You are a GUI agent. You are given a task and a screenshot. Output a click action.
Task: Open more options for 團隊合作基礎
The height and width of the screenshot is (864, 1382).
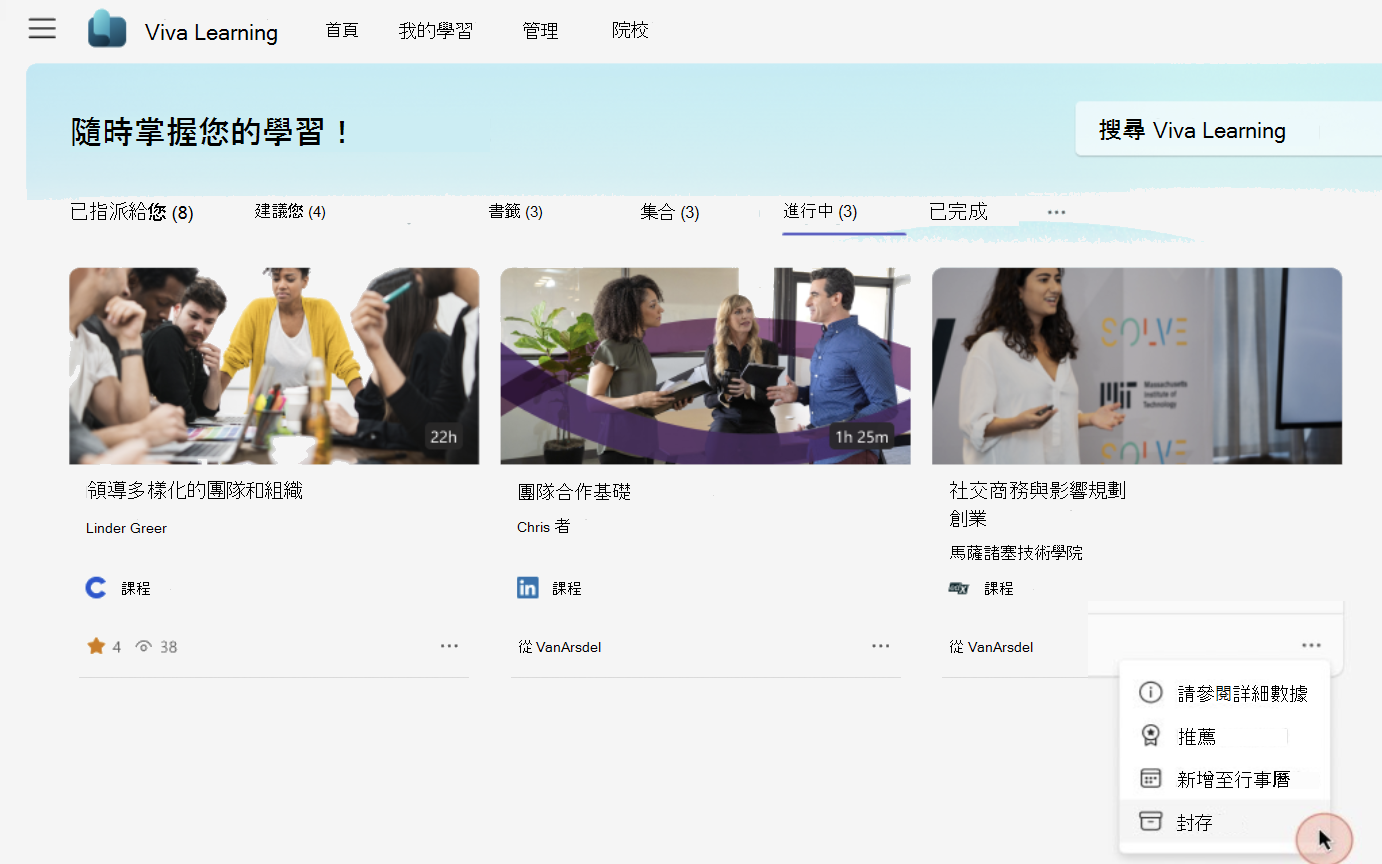coord(880,646)
